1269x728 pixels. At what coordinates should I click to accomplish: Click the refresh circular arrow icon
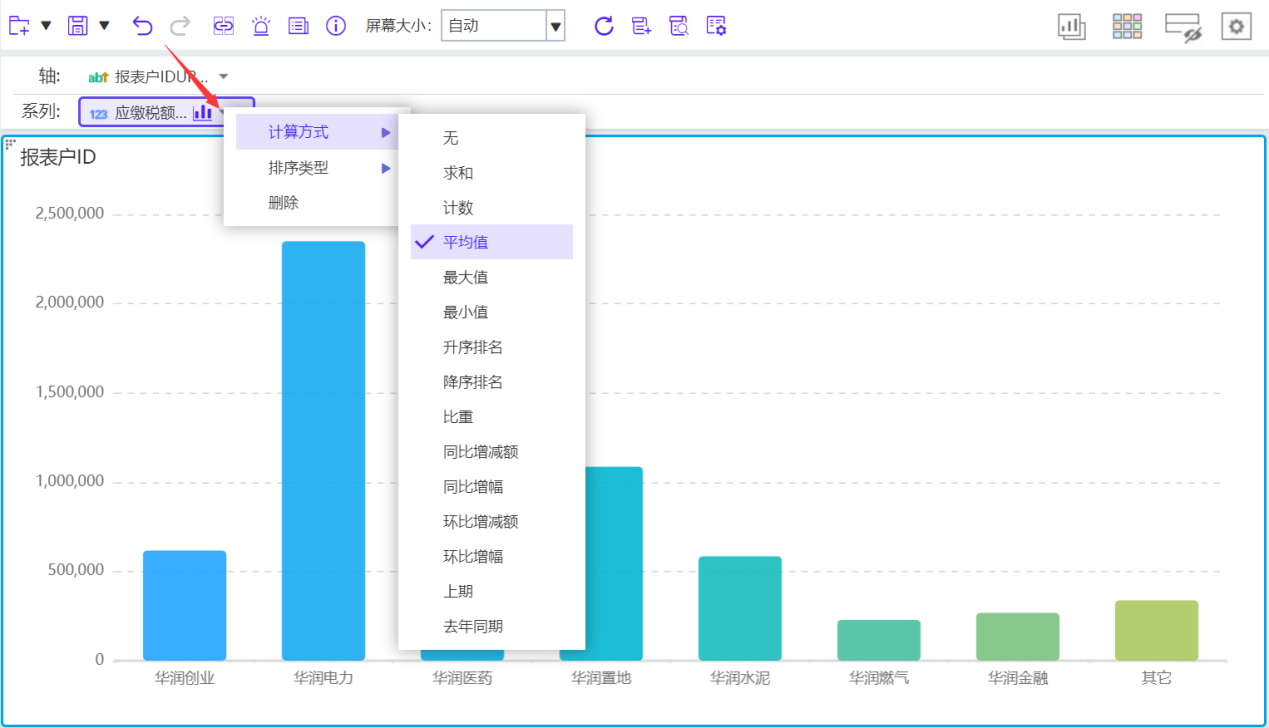(x=603, y=26)
